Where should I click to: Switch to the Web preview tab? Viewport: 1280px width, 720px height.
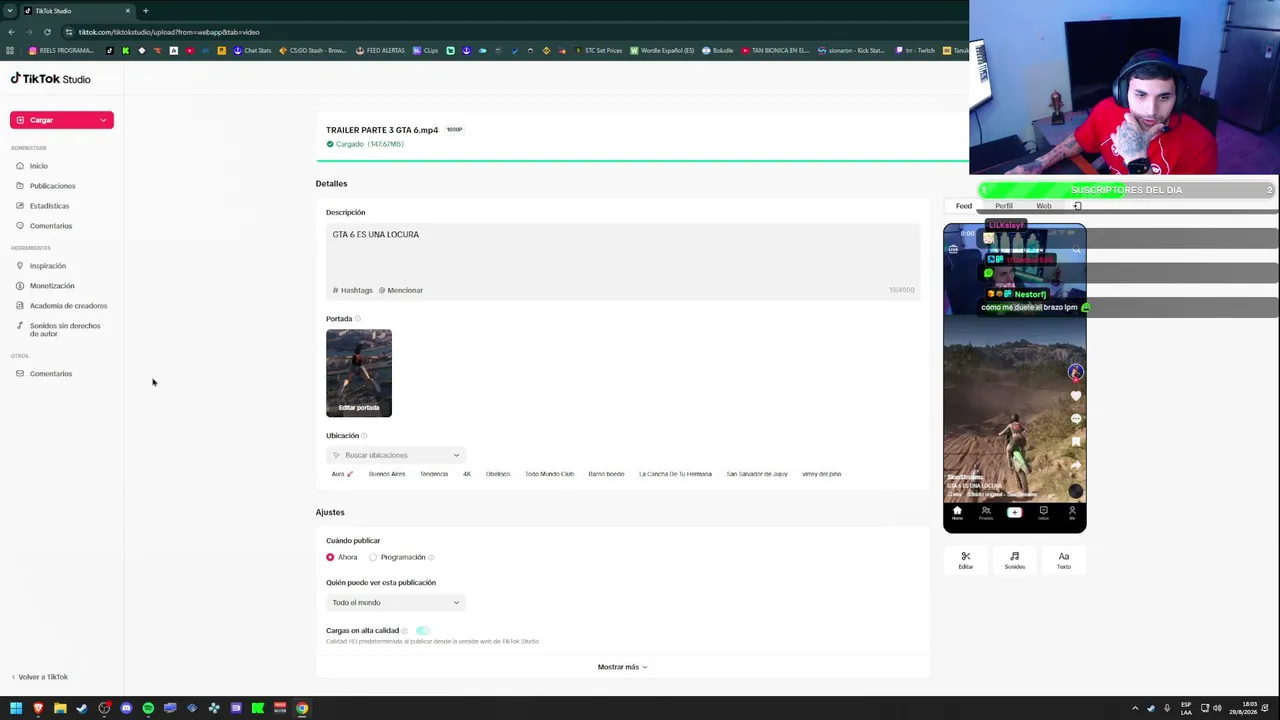pos(1043,206)
